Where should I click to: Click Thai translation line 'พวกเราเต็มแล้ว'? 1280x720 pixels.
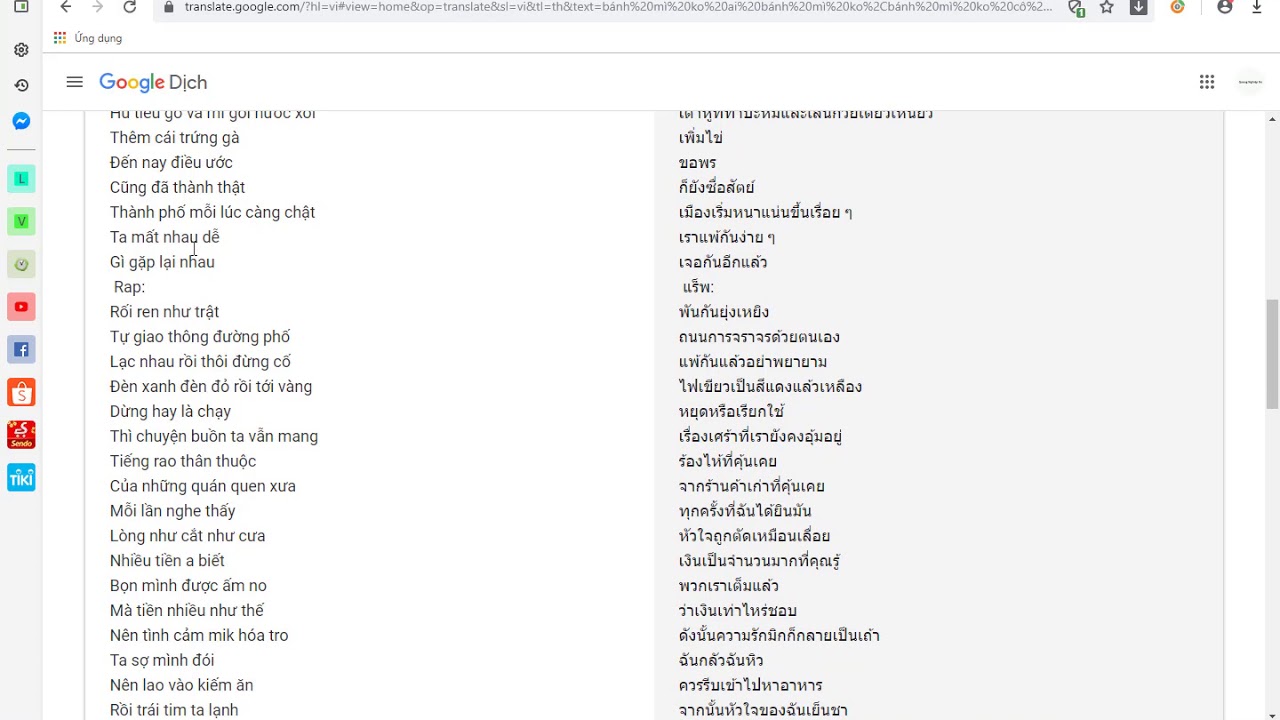click(728, 586)
